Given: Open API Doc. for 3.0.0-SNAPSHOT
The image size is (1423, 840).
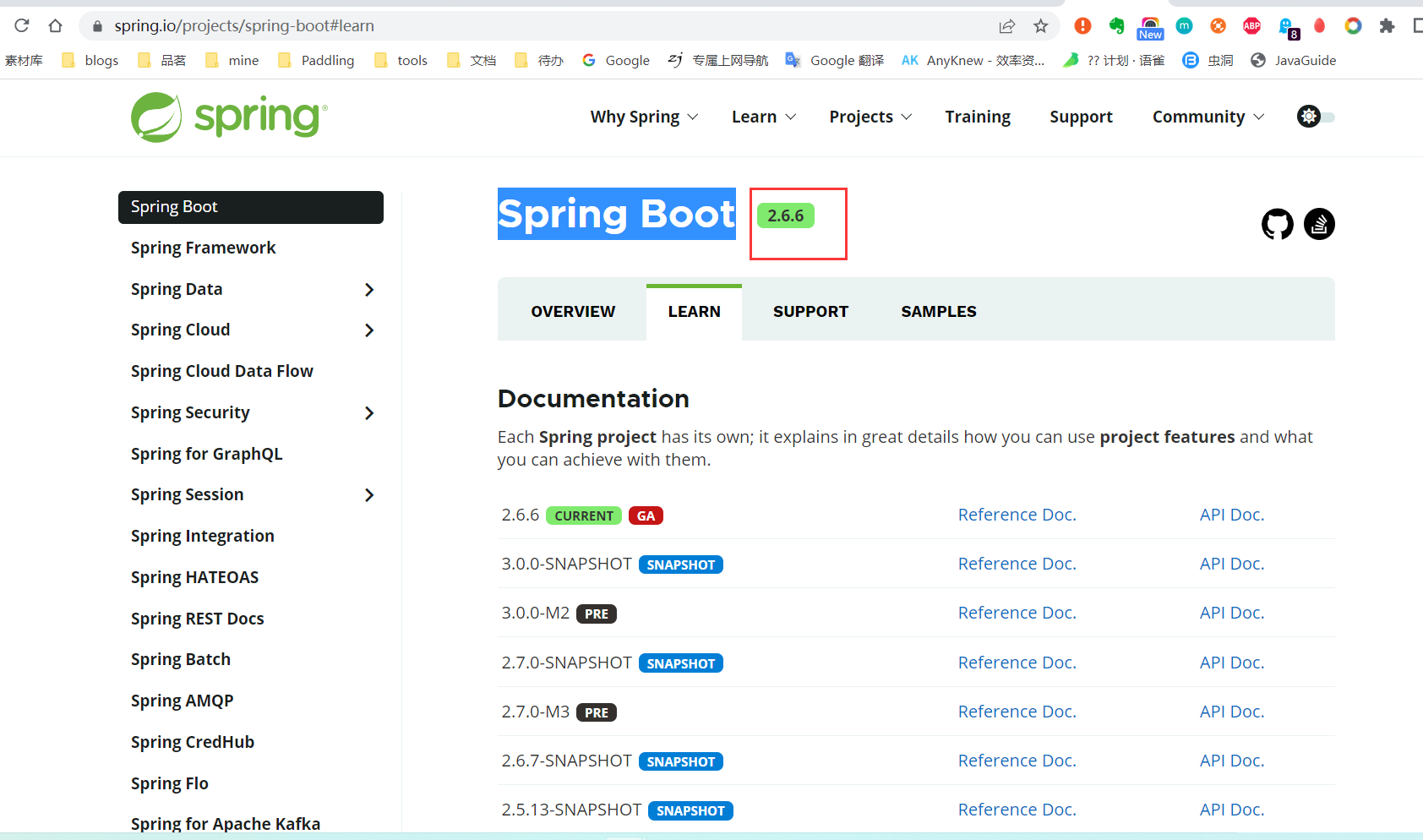Looking at the screenshot, I should [1232, 564].
